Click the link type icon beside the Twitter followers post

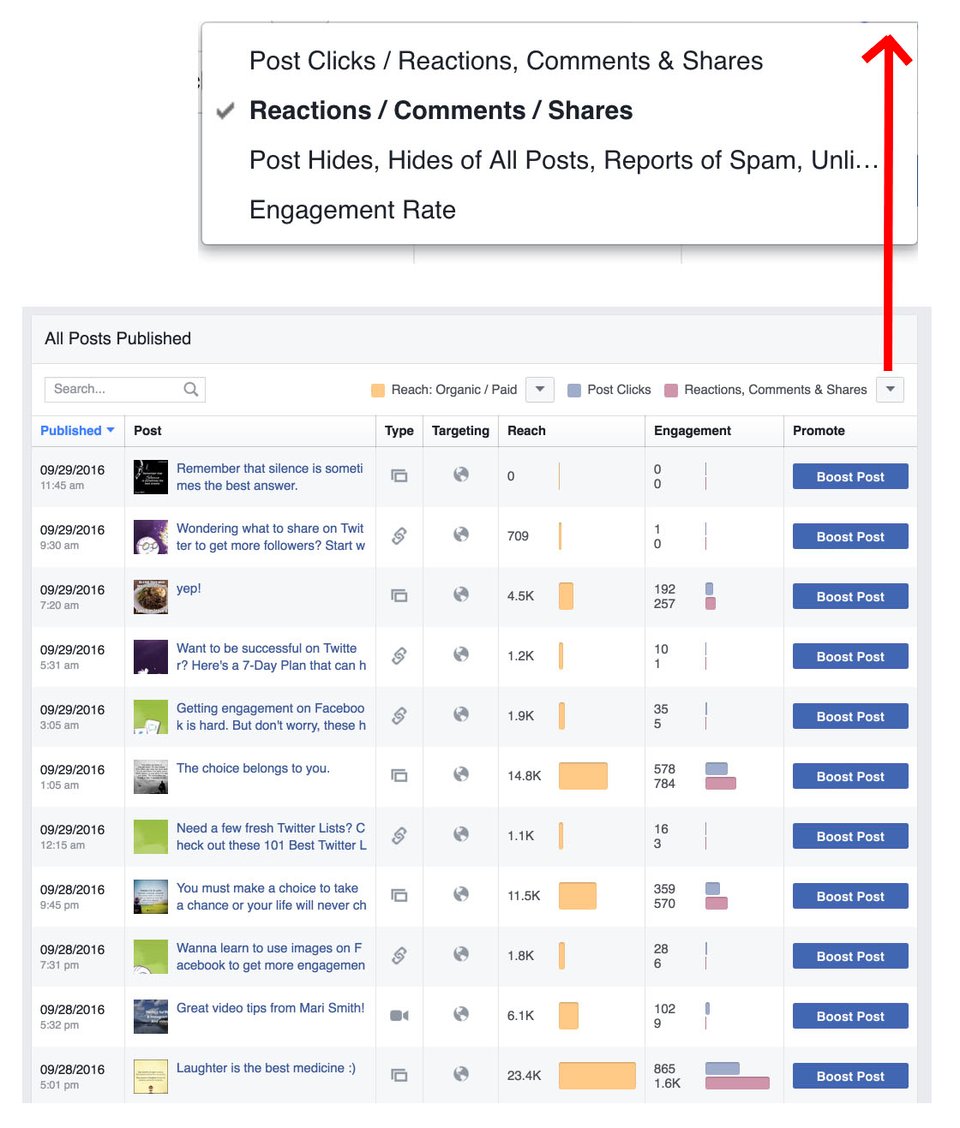coord(400,536)
